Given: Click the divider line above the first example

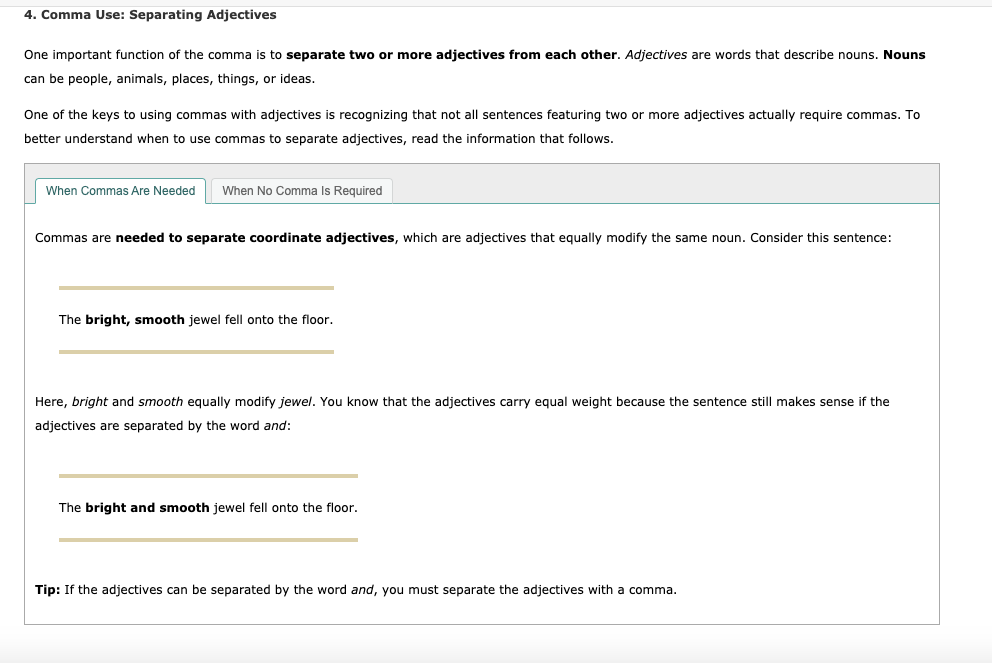Looking at the screenshot, I should coord(197,288).
